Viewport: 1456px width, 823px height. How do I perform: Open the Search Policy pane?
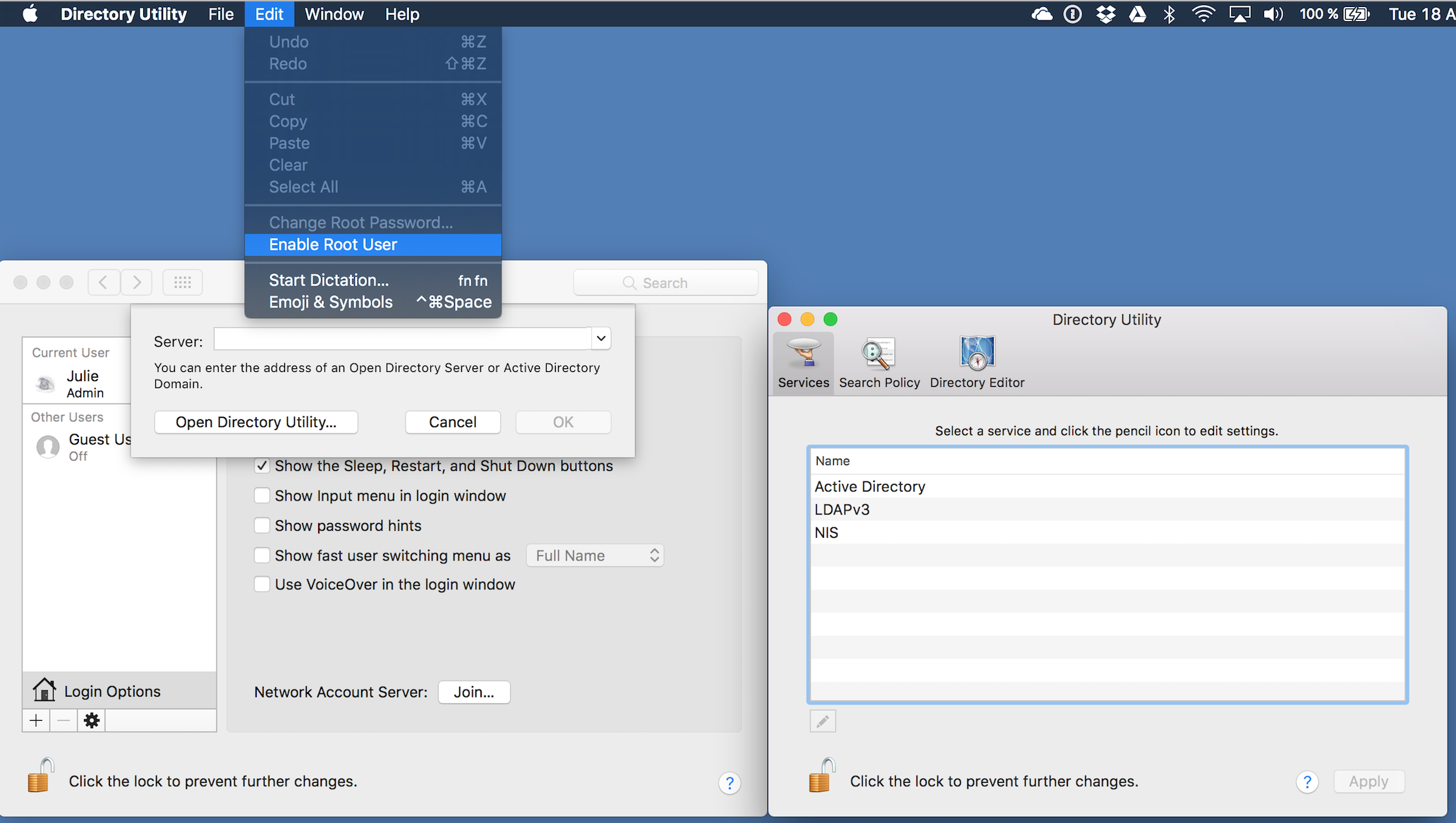(879, 364)
